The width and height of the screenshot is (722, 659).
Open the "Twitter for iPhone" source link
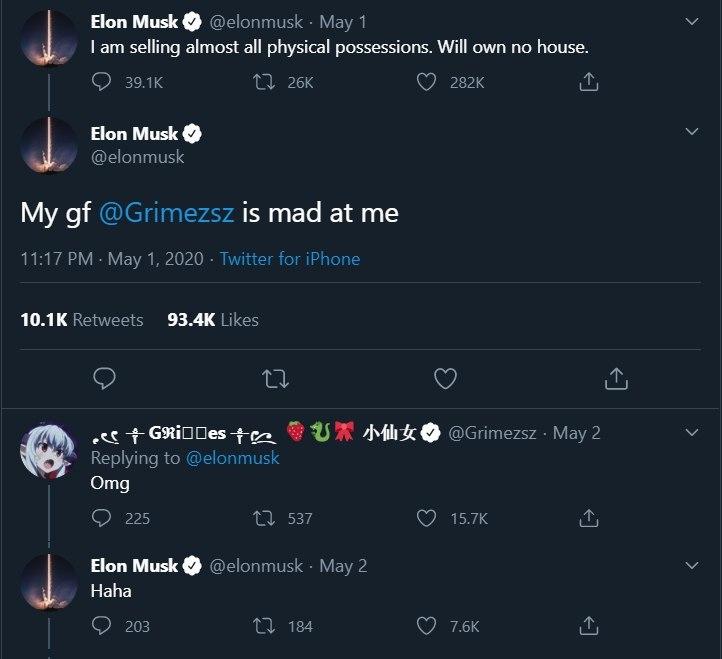290,259
